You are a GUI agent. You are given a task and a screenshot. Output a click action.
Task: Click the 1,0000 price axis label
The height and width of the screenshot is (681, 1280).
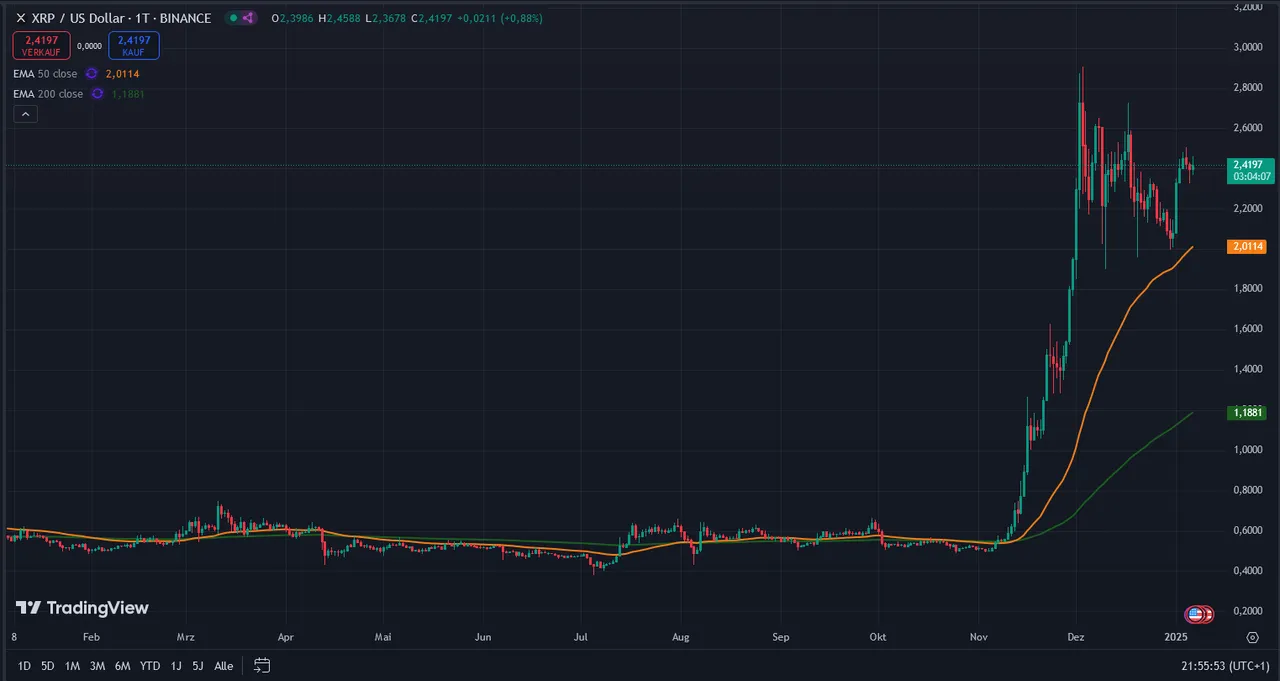(x=1247, y=449)
